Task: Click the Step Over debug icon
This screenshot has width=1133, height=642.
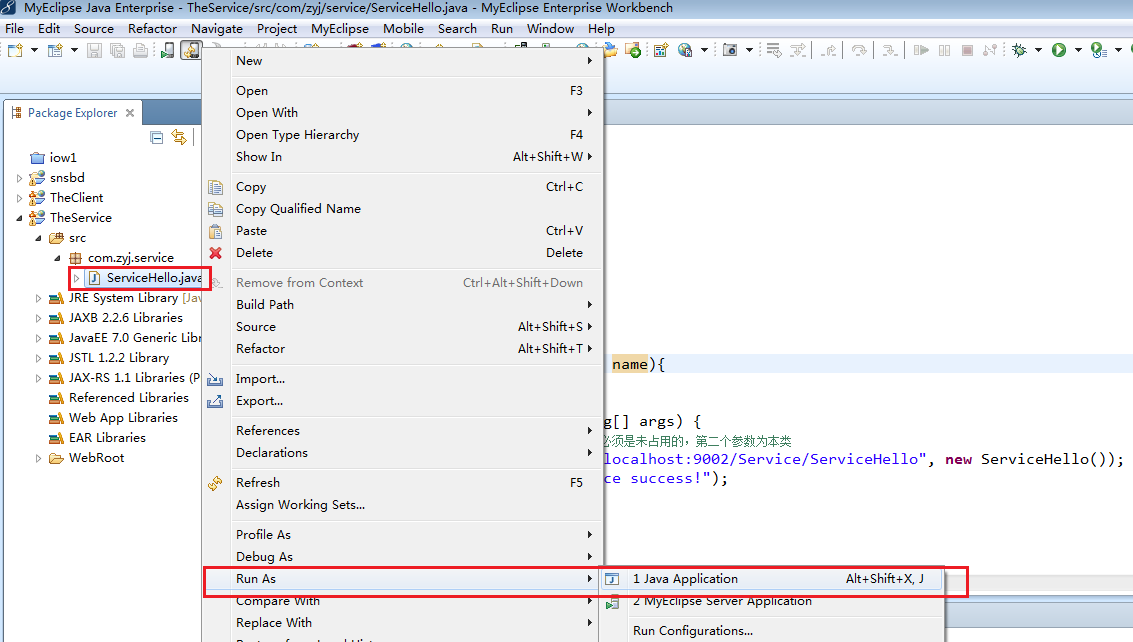Action: [858, 50]
